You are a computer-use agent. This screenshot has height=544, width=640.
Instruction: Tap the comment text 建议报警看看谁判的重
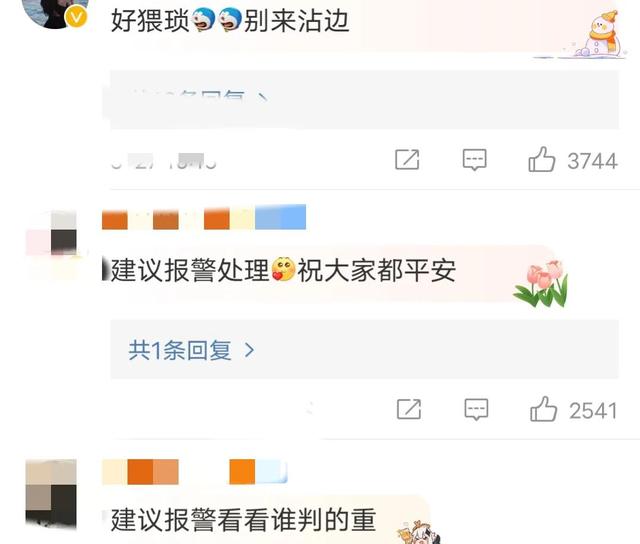point(243,520)
